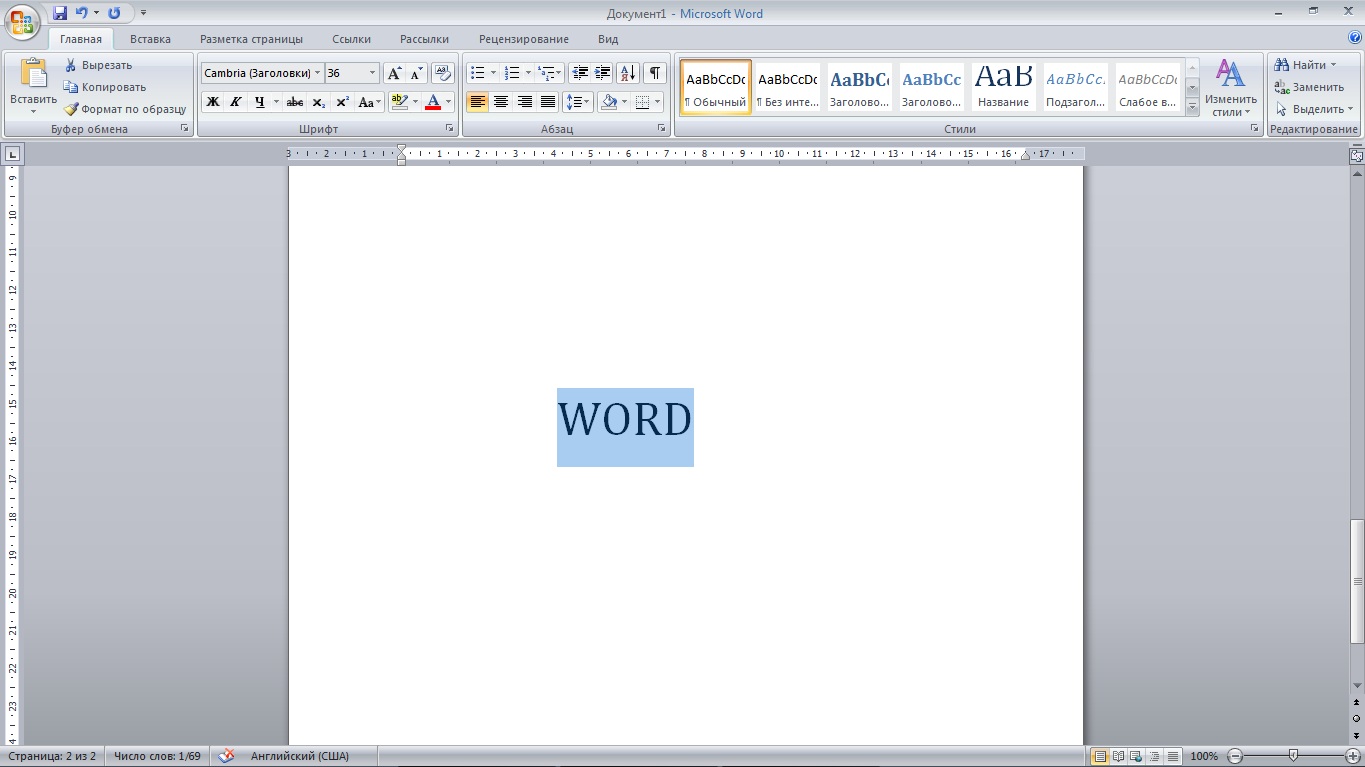Cut selection with Вырезать

(98, 65)
